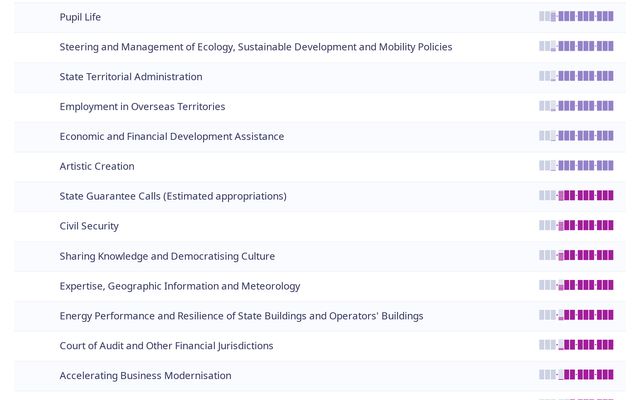Click bar indicator for Sharing Knowledge and Democratising Culture
This screenshot has height=400, width=640.
pyautogui.click(x=576, y=256)
